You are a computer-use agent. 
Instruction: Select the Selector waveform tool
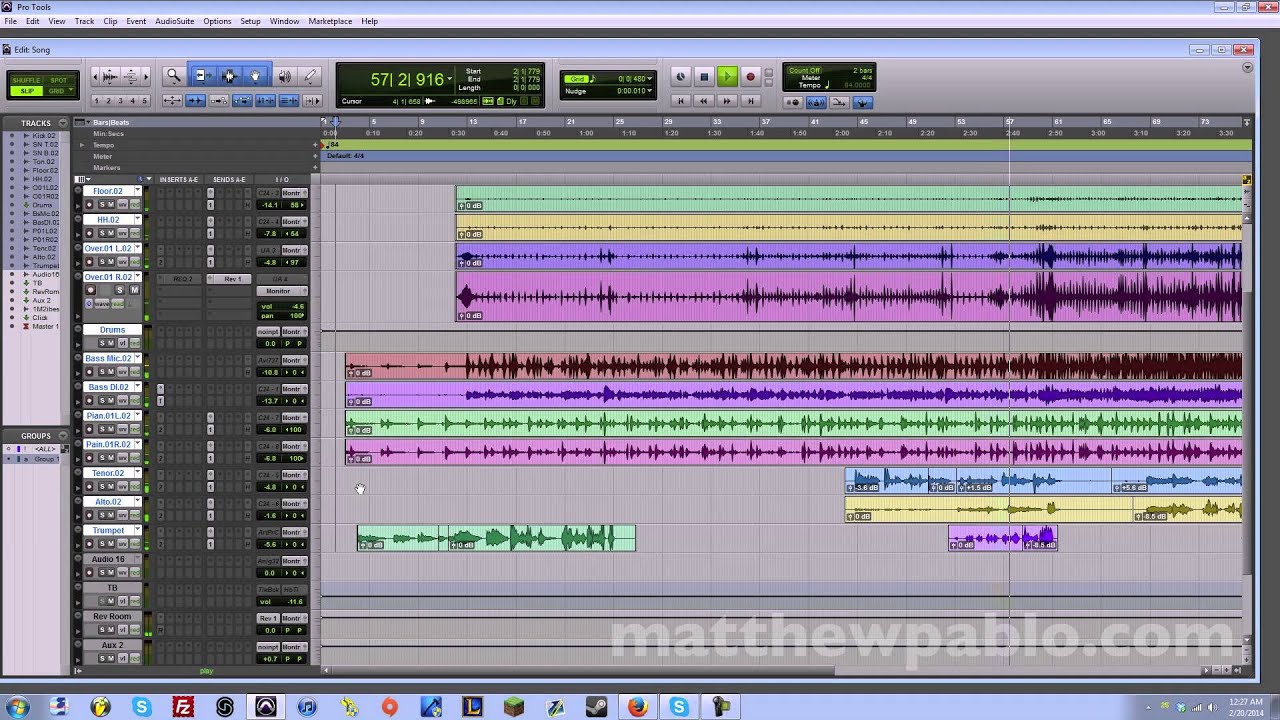coord(229,76)
